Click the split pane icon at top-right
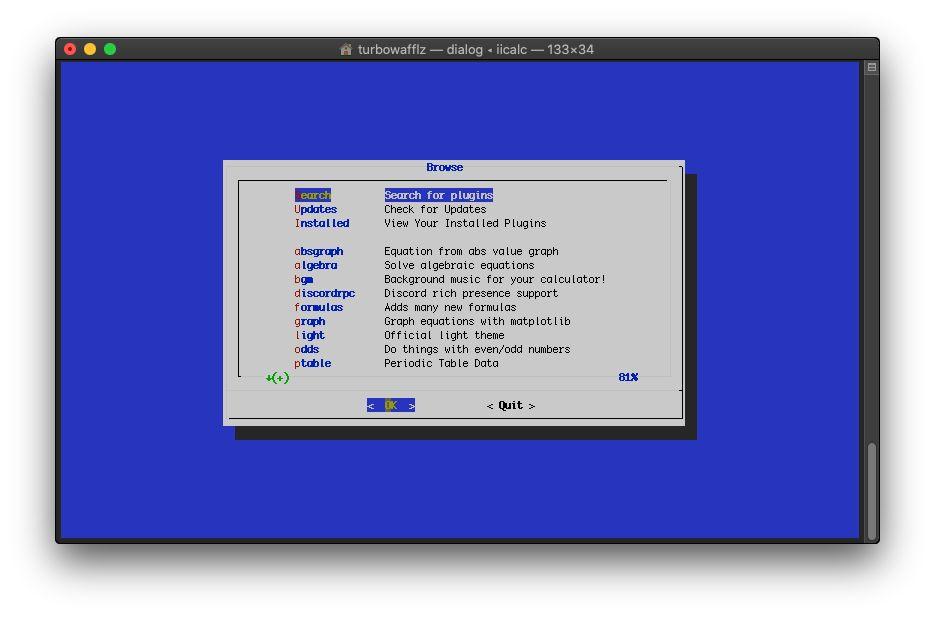Image resolution: width=935 pixels, height=617 pixels. click(x=871, y=67)
